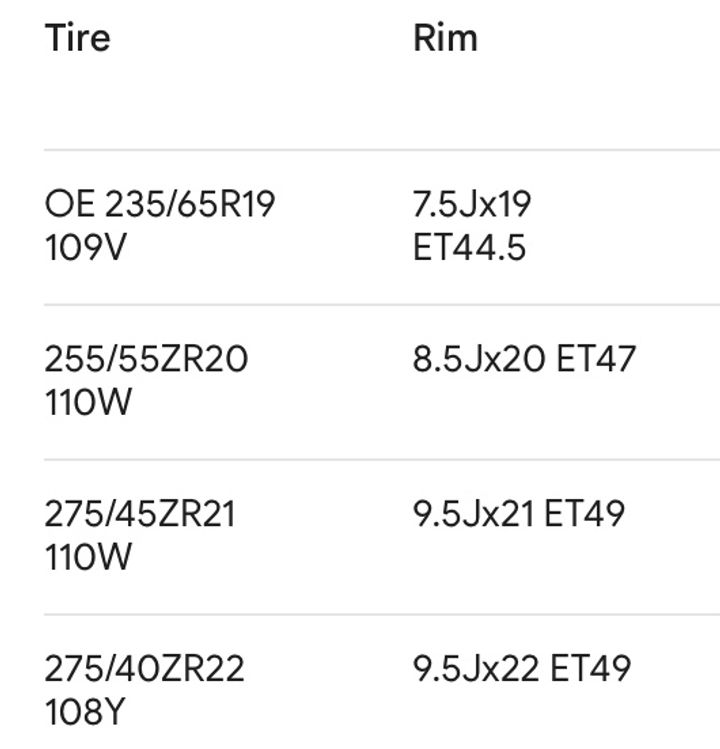Click the divider above the 275/40ZR22 row
The width and height of the screenshot is (720, 749).
(x=382, y=614)
